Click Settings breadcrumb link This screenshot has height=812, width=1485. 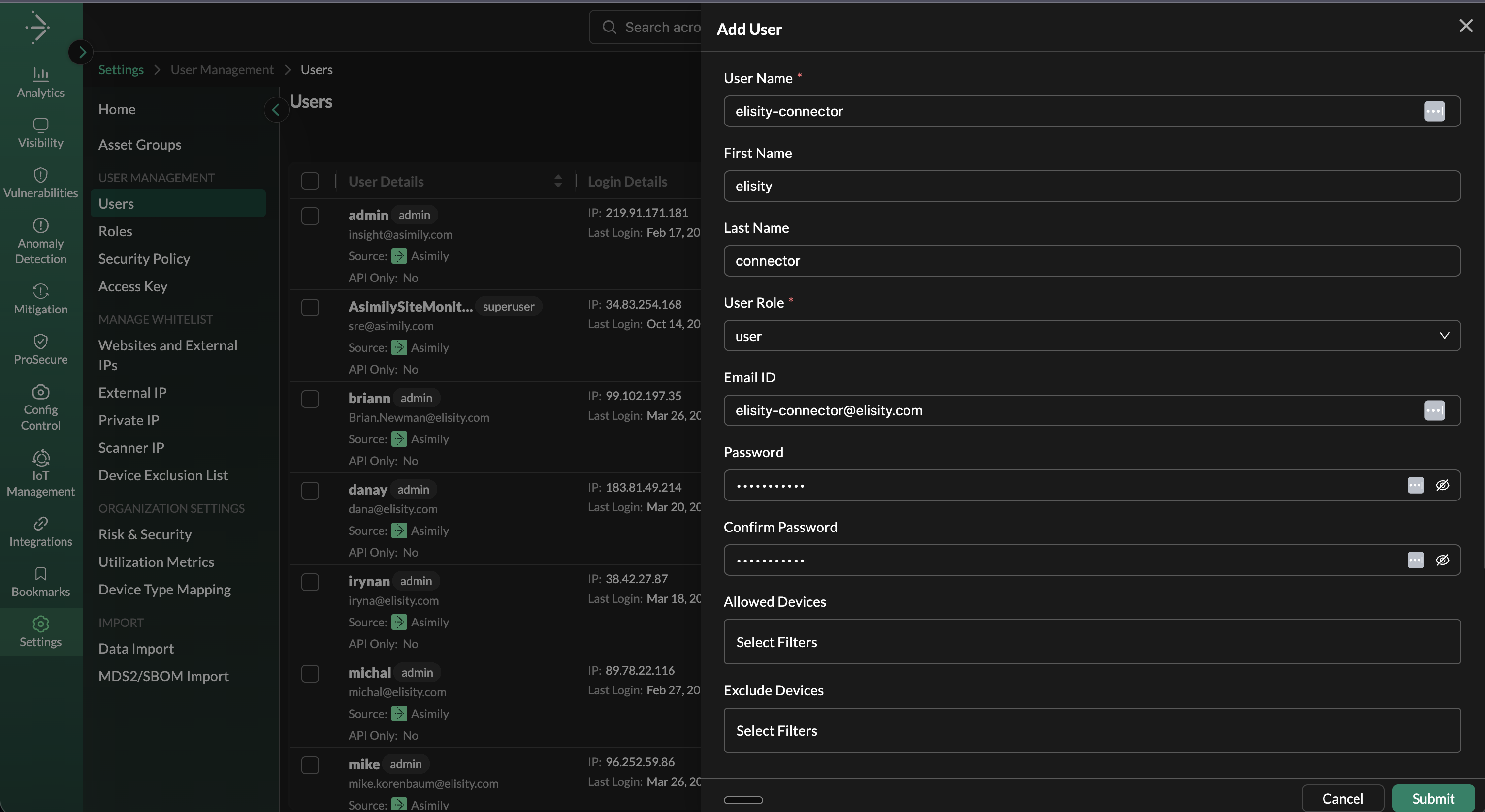click(x=121, y=70)
